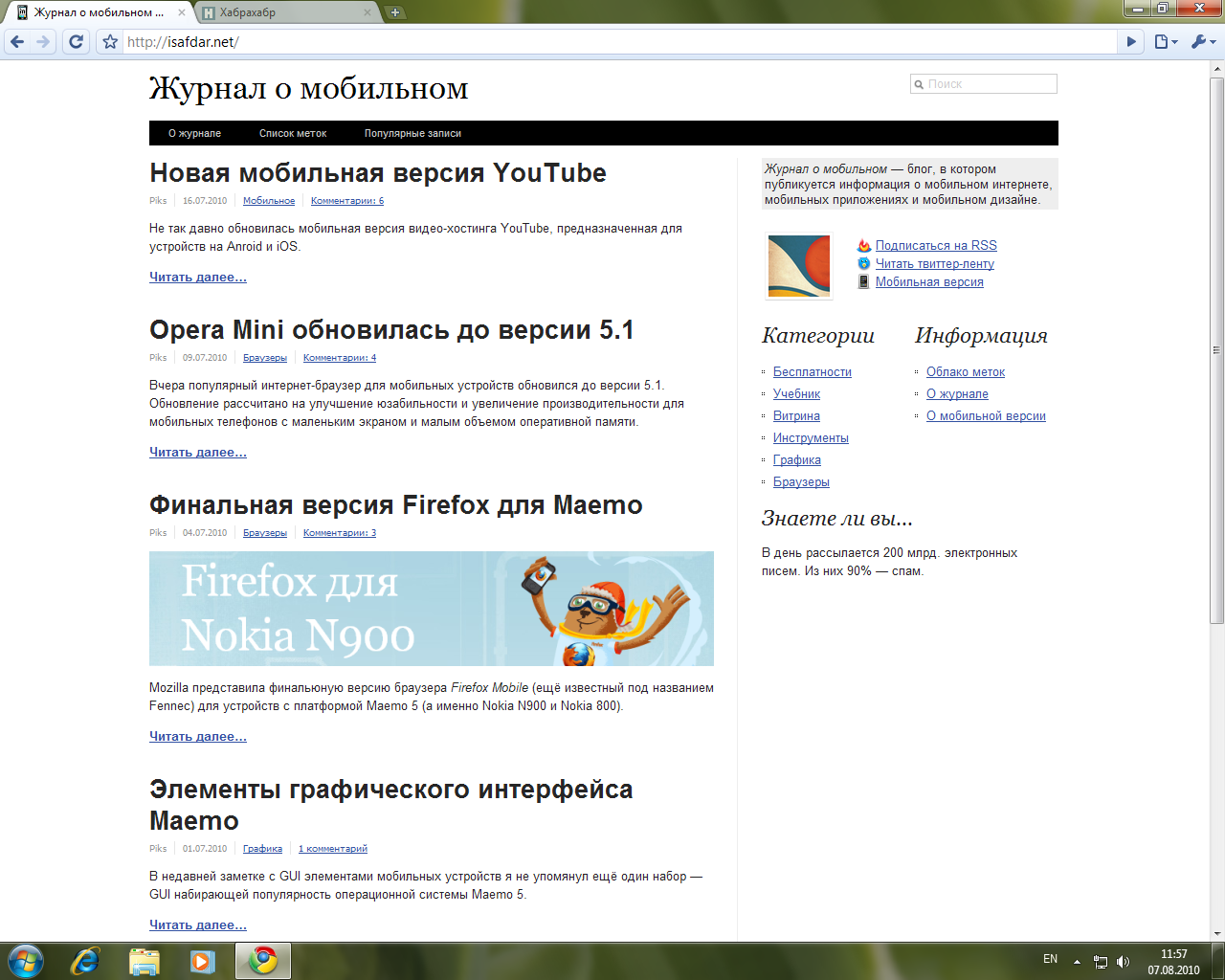Screen dimensions: 1225x980
Task: Click the Go arrow beside address bar
Action: point(1131,42)
